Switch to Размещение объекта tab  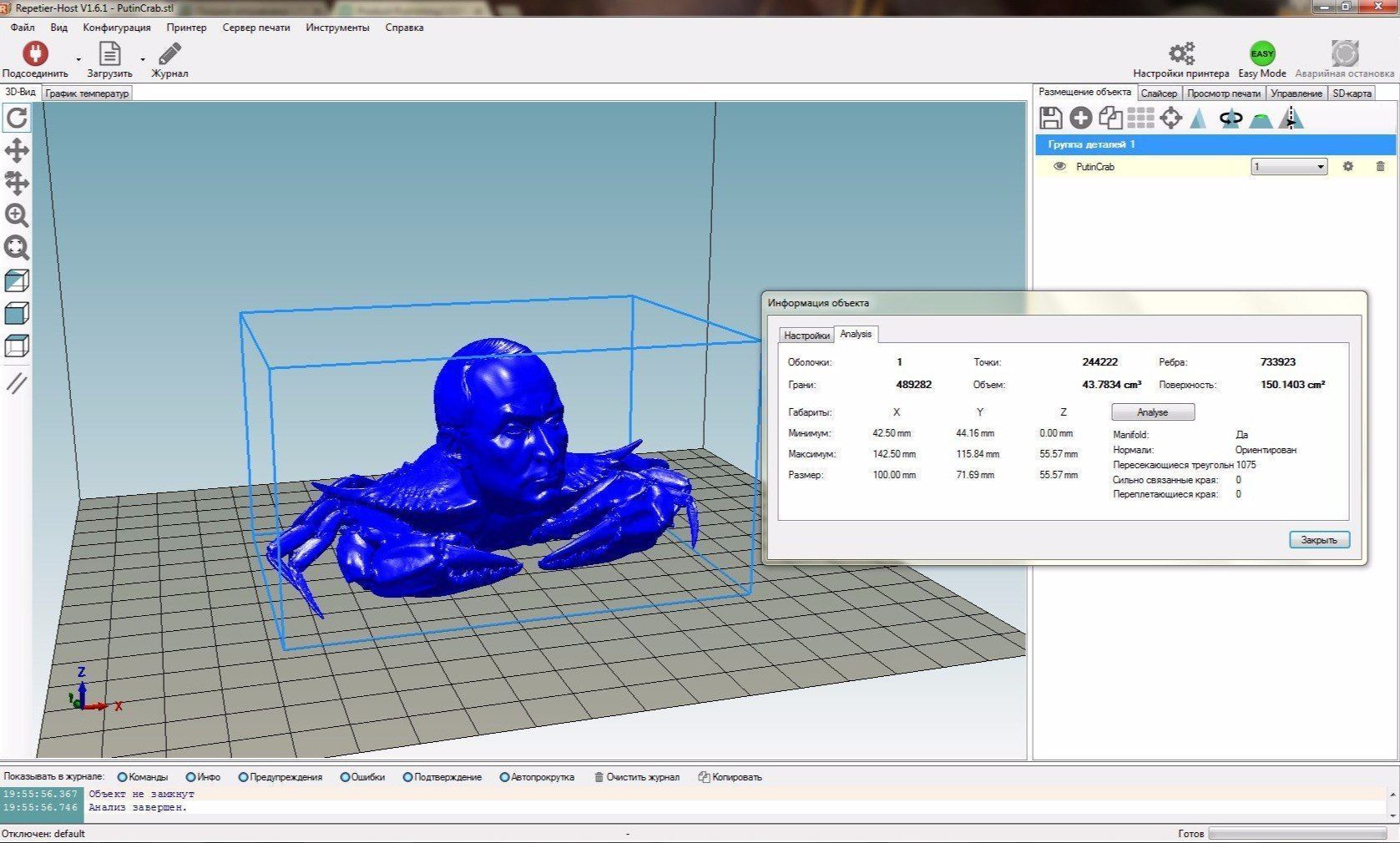(1085, 92)
